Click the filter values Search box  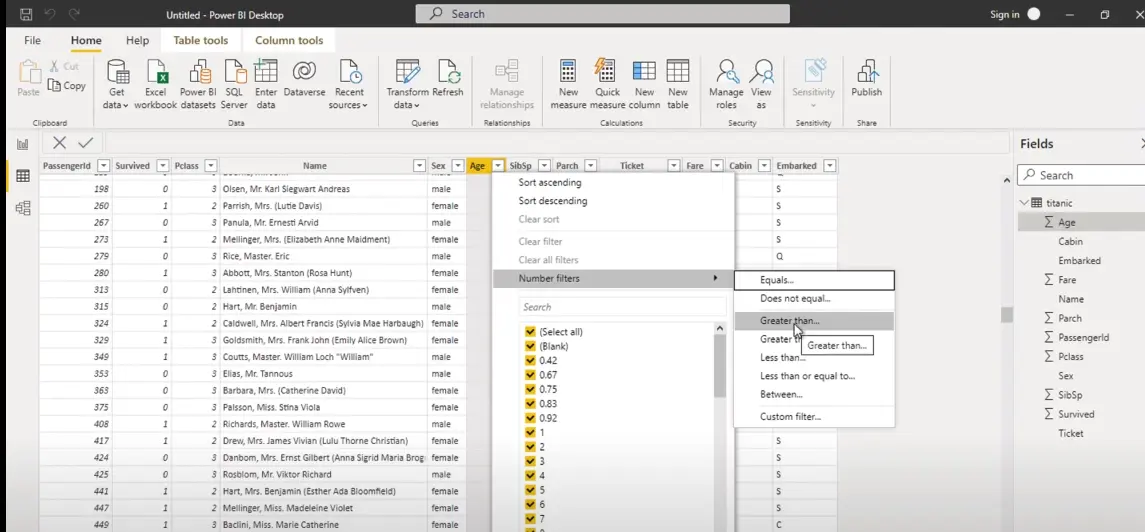[622, 307]
